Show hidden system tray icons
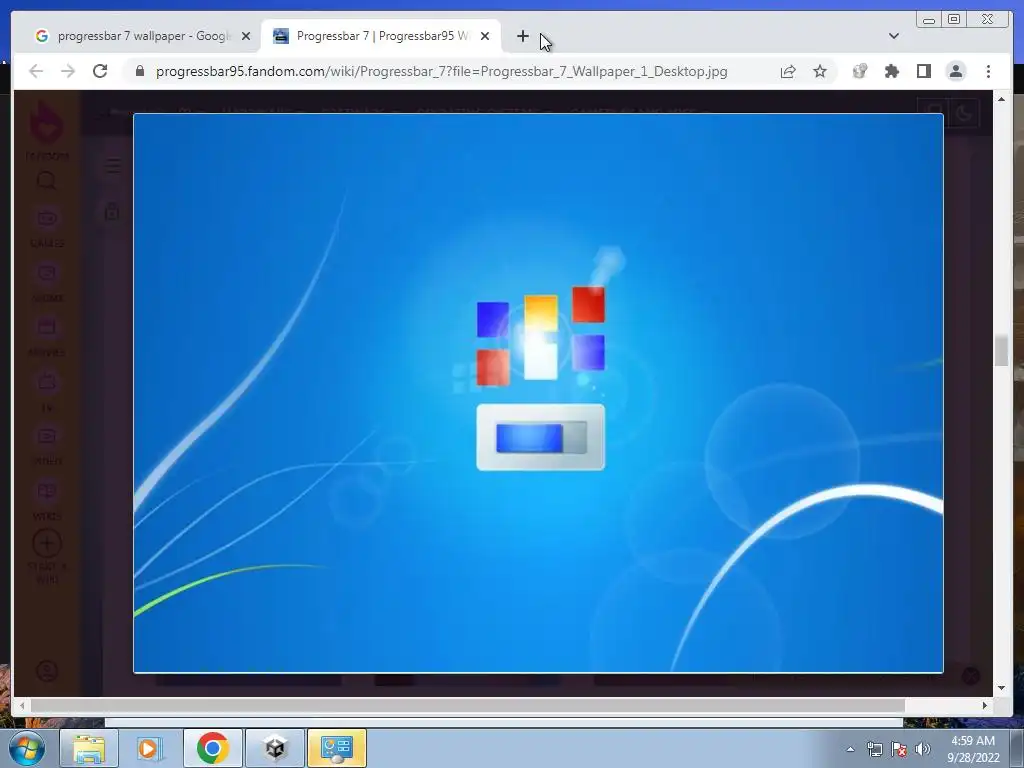This screenshot has height=768, width=1024. [x=850, y=749]
